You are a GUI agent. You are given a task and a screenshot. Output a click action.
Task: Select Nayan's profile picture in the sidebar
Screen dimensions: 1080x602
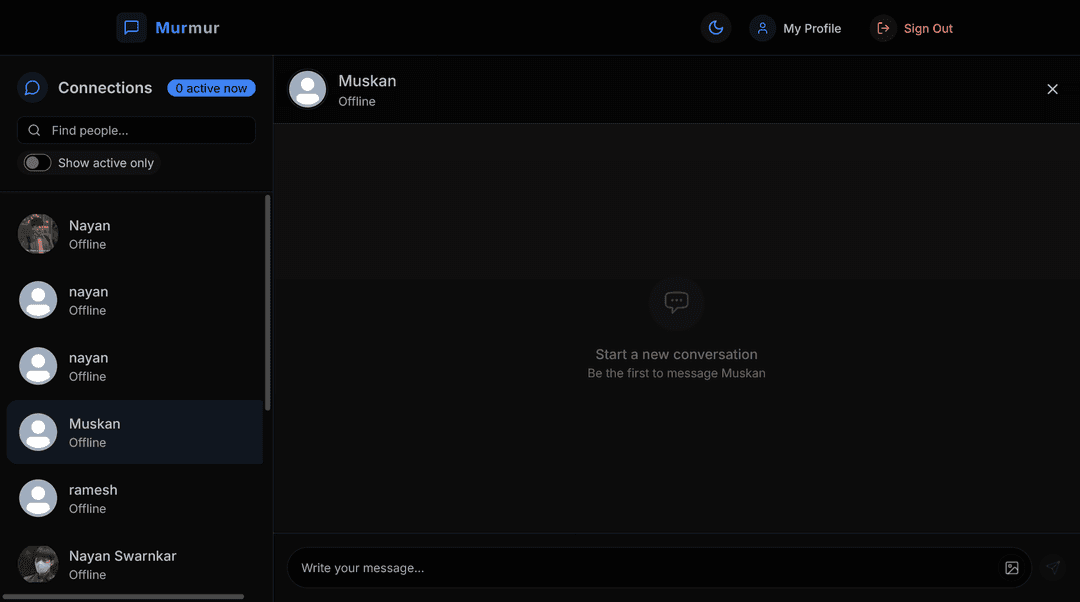click(38, 233)
